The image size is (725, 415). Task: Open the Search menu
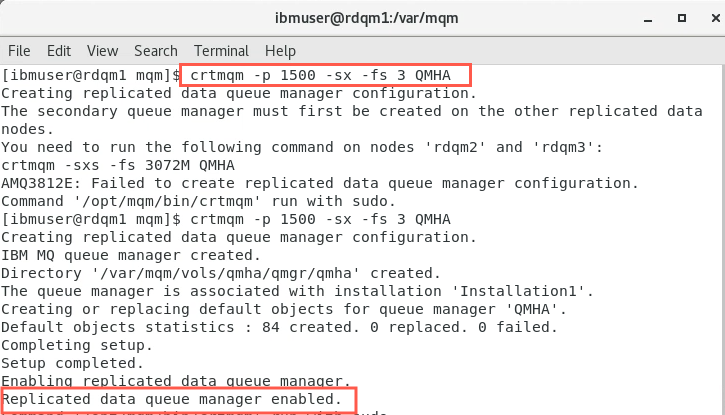[156, 51]
